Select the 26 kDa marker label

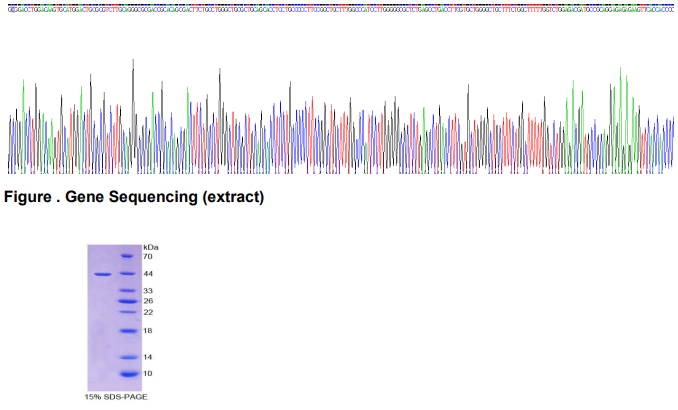click(147, 301)
